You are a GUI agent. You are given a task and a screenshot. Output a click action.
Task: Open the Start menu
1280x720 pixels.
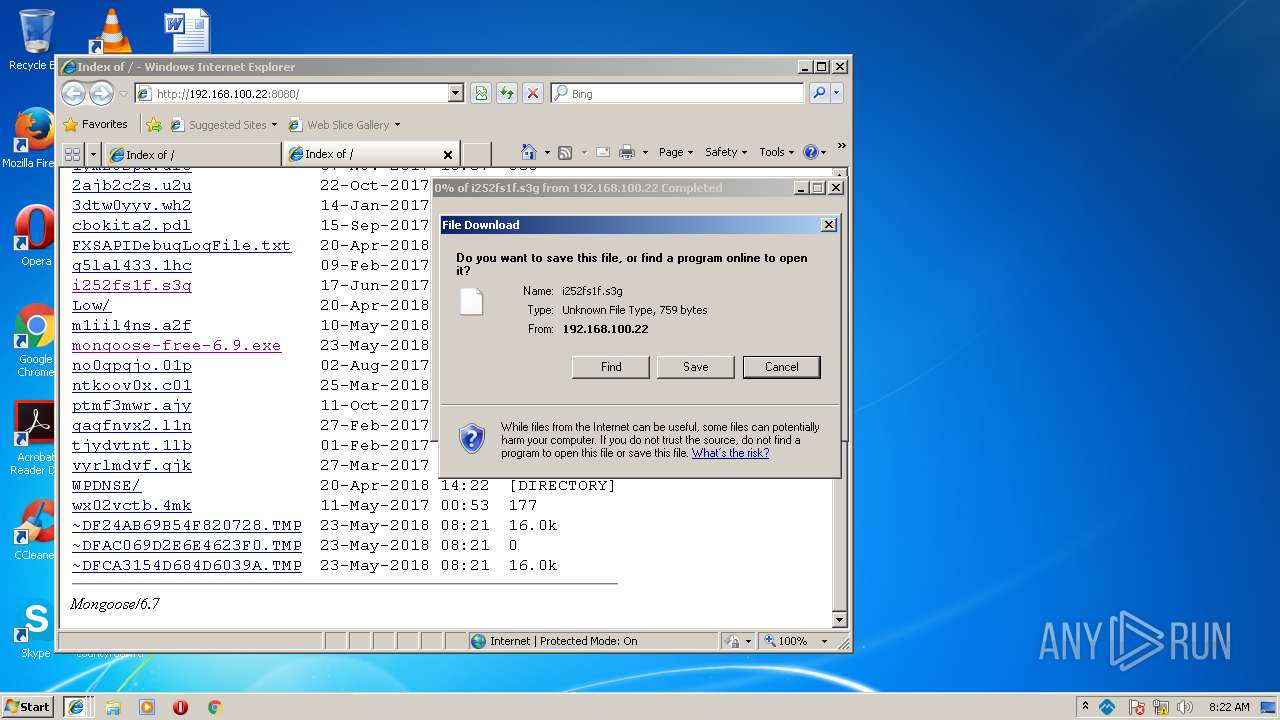[x=28, y=707]
